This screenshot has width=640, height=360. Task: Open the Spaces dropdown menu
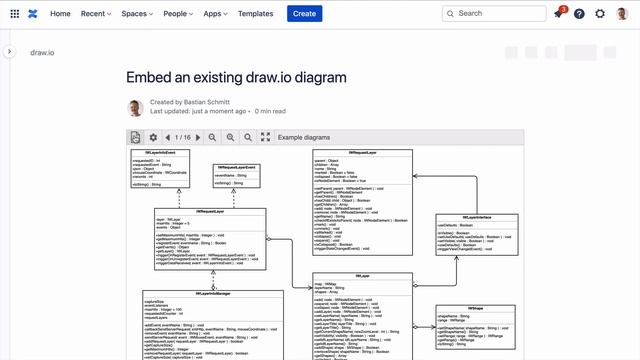(137, 13)
